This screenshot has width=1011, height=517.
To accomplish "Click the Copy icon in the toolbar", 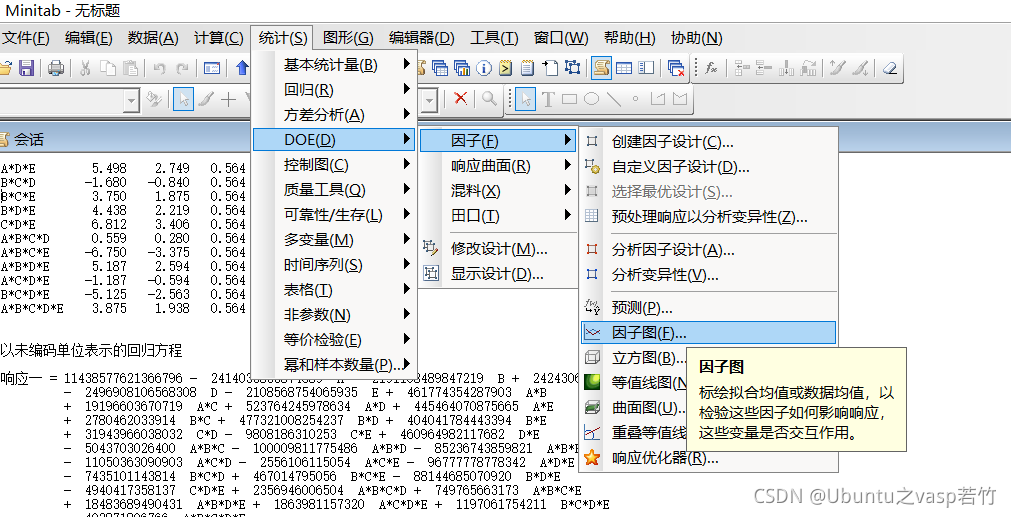I will [x=108, y=68].
